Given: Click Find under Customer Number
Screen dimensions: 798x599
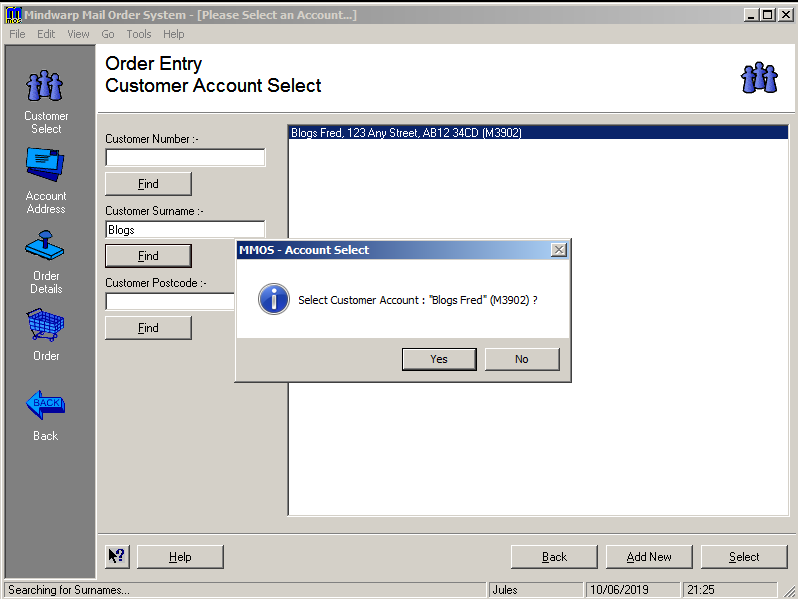Looking at the screenshot, I should coord(148,184).
